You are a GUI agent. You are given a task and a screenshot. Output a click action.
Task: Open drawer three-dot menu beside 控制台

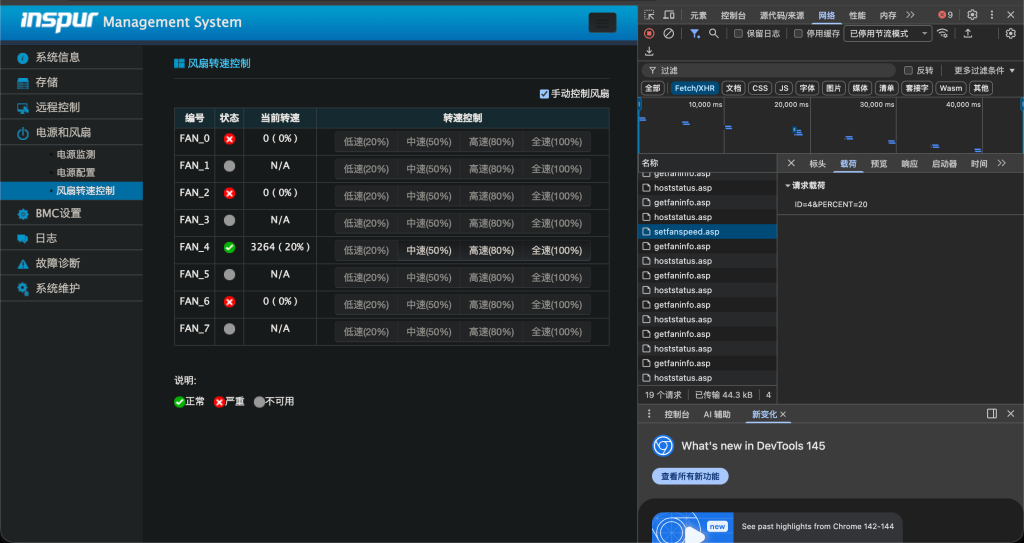tap(649, 414)
